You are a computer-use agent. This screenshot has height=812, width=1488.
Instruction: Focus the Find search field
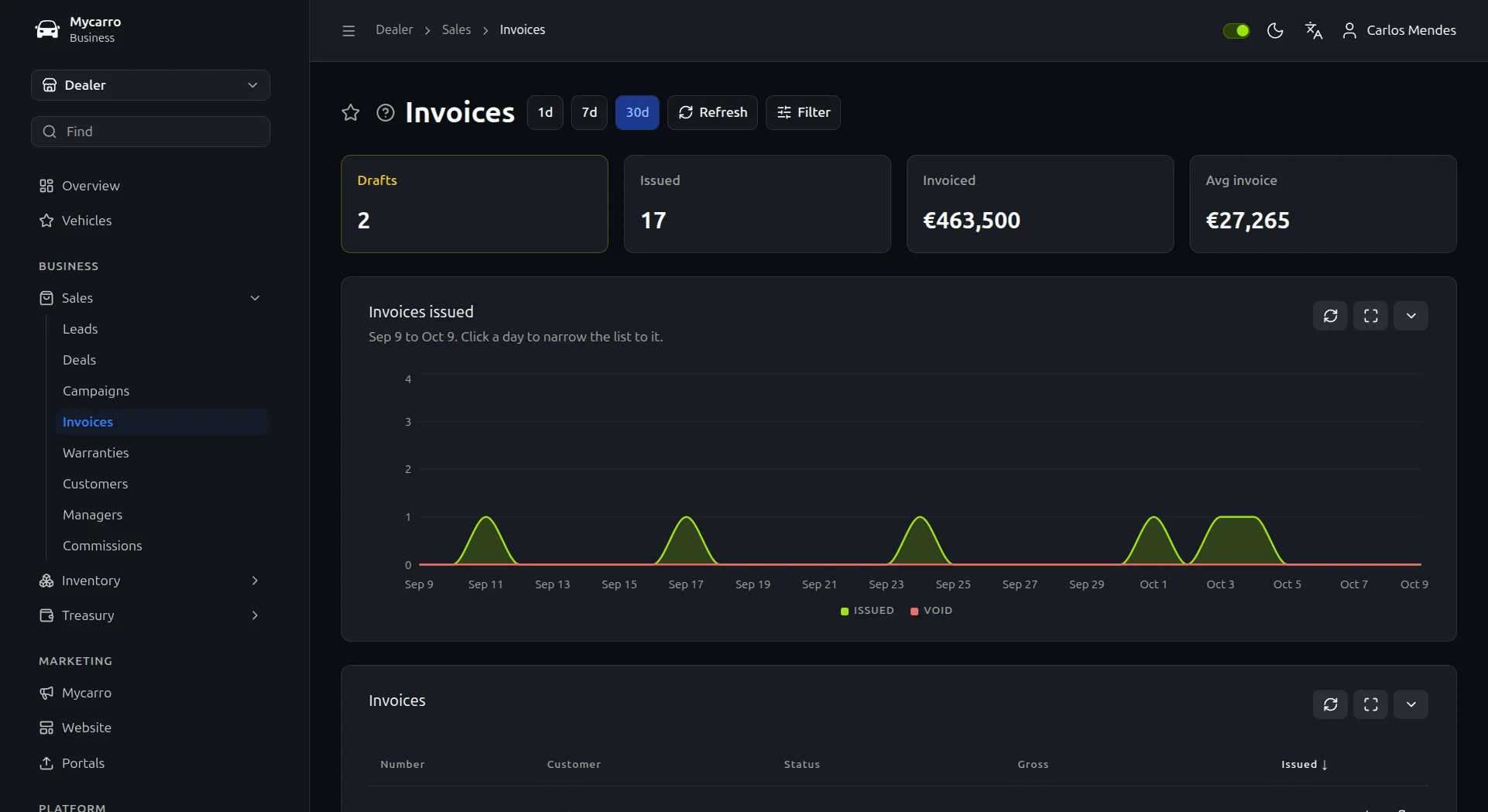[x=150, y=132]
